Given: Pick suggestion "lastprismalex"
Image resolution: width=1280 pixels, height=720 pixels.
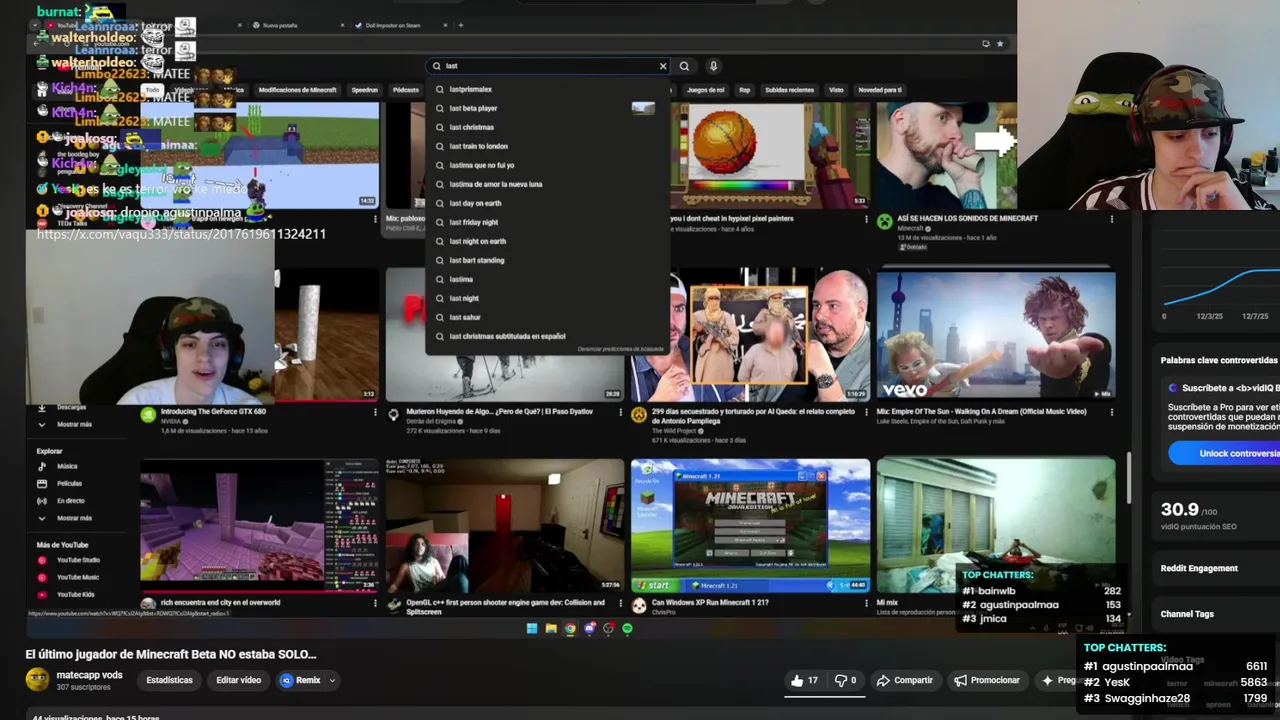Looking at the screenshot, I should pos(470,89).
